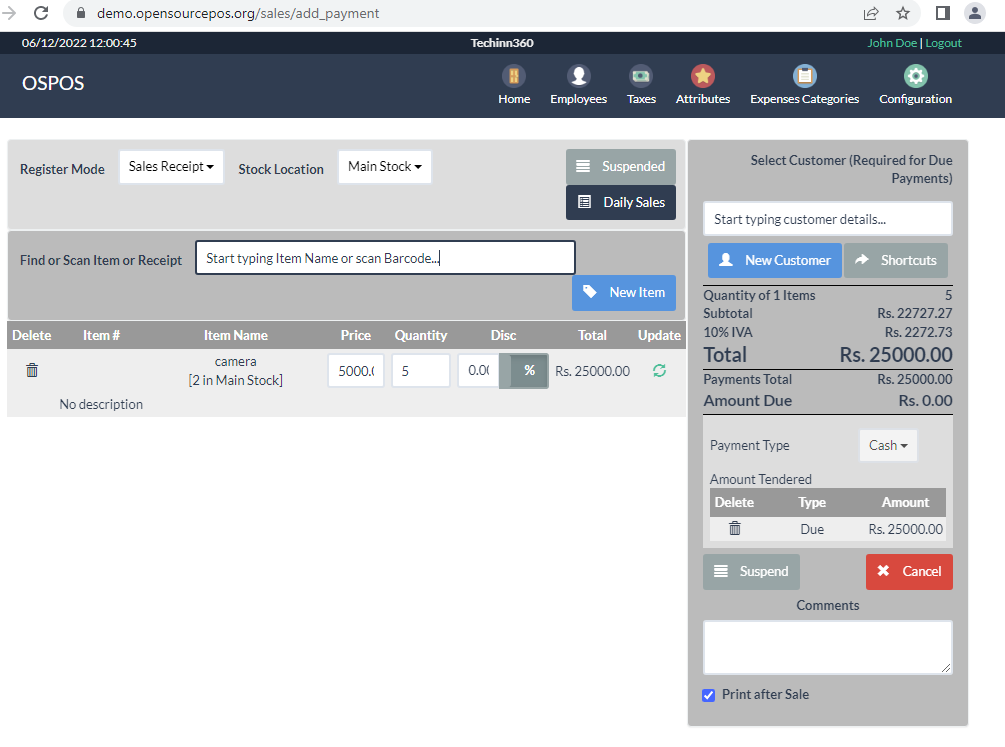Show Suspended sales list
This screenshot has width=1005, height=747.
pos(620,166)
